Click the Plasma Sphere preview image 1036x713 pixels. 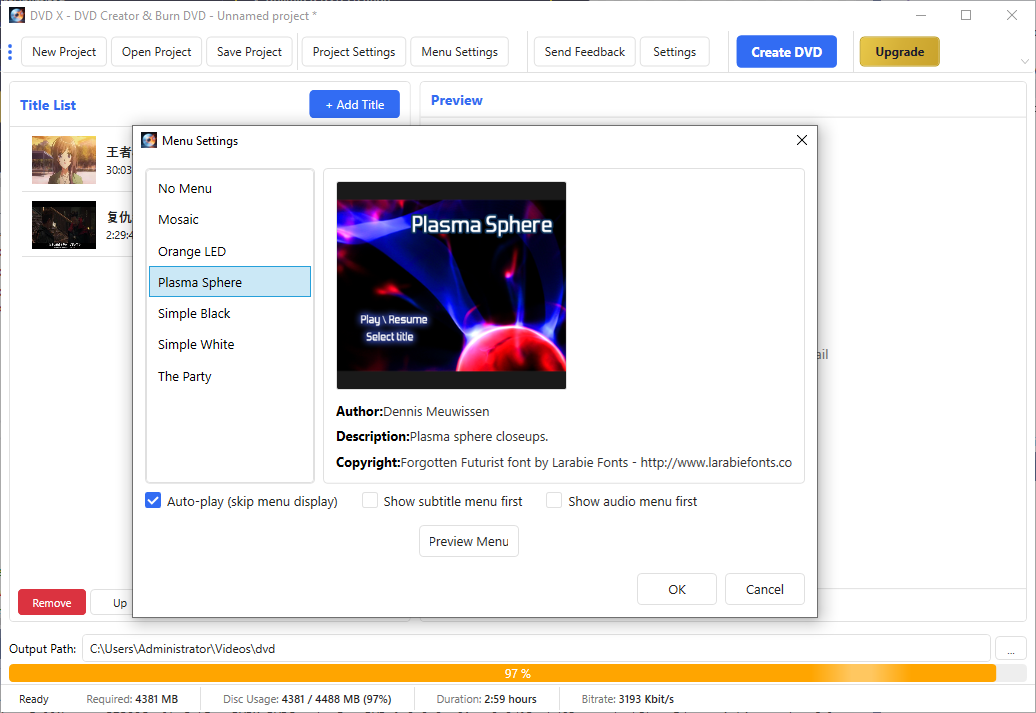click(451, 285)
